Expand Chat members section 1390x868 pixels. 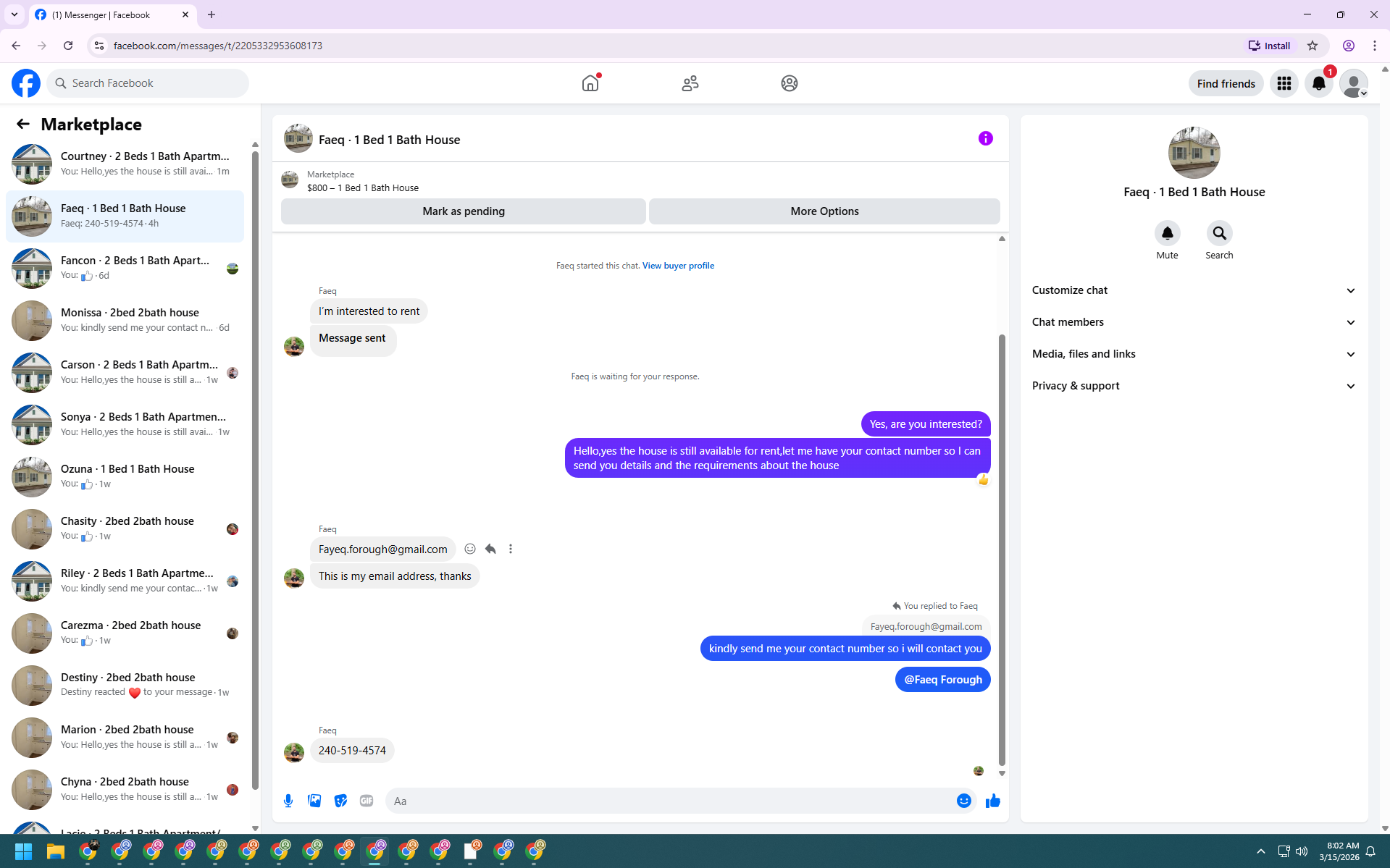click(x=1194, y=322)
